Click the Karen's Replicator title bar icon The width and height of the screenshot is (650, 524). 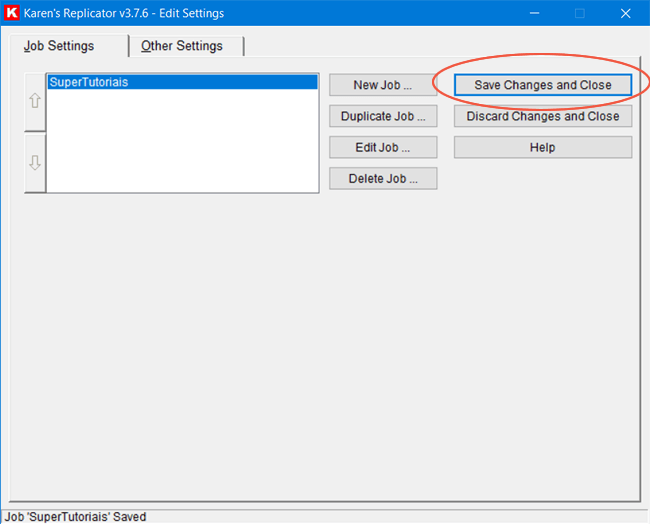[13, 14]
